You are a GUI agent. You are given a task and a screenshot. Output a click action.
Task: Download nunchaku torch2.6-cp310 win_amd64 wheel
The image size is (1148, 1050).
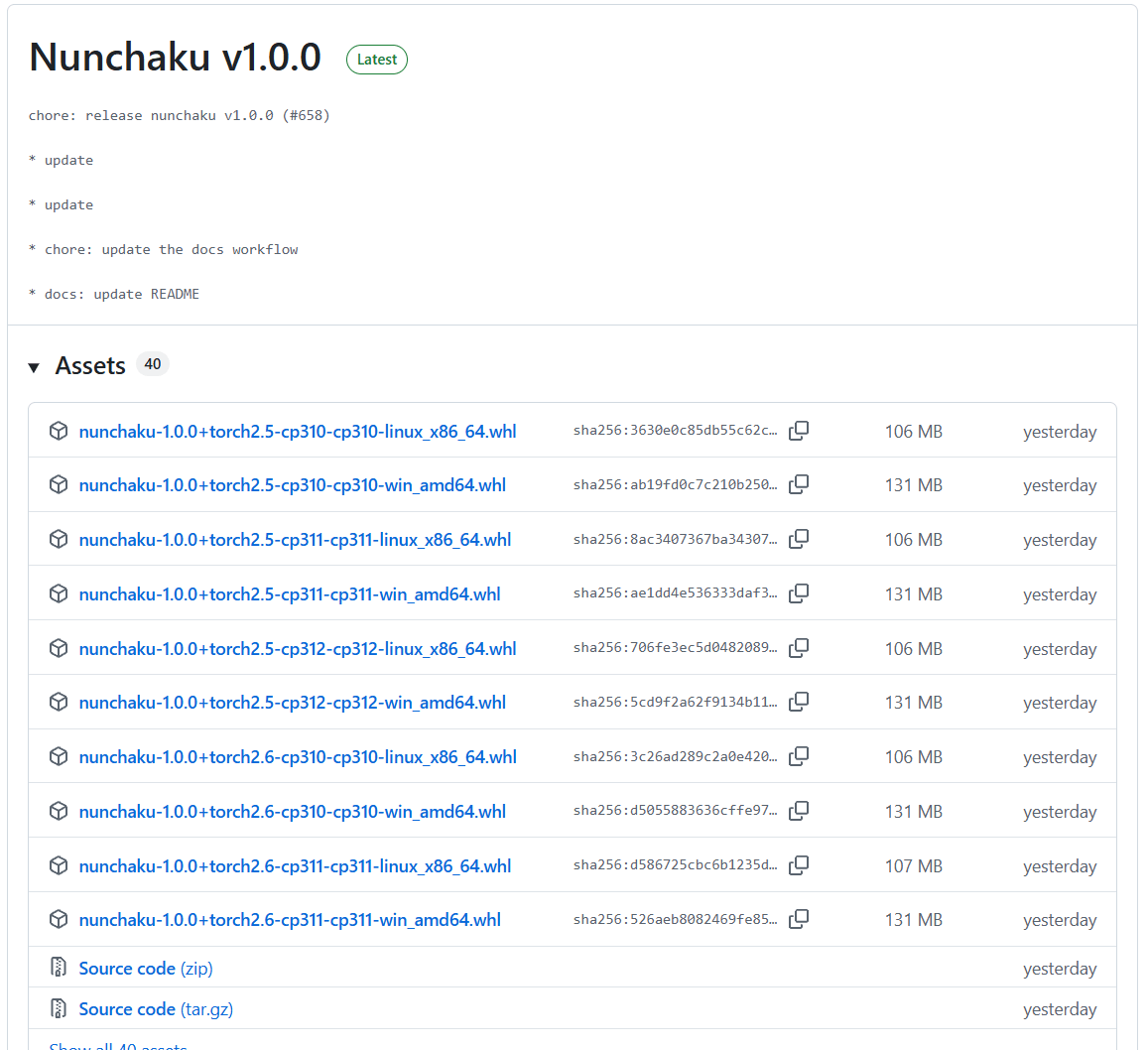point(292,811)
